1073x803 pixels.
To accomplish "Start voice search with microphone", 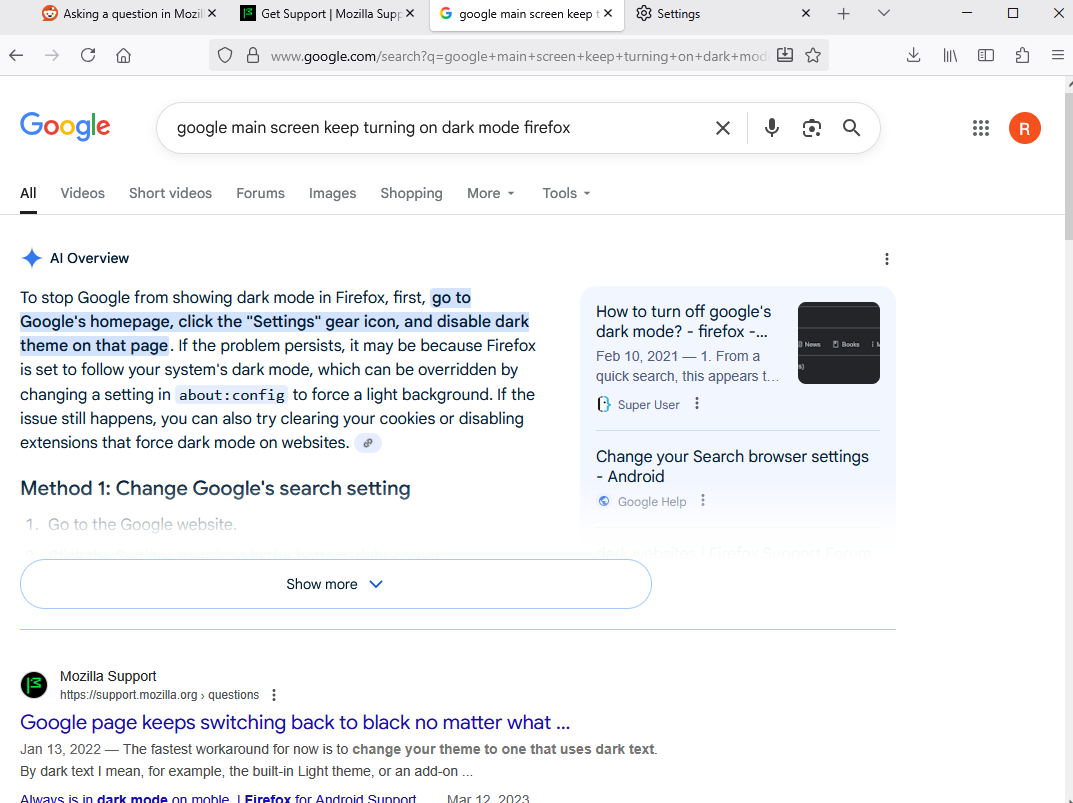I will pyautogui.click(x=771, y=128).
